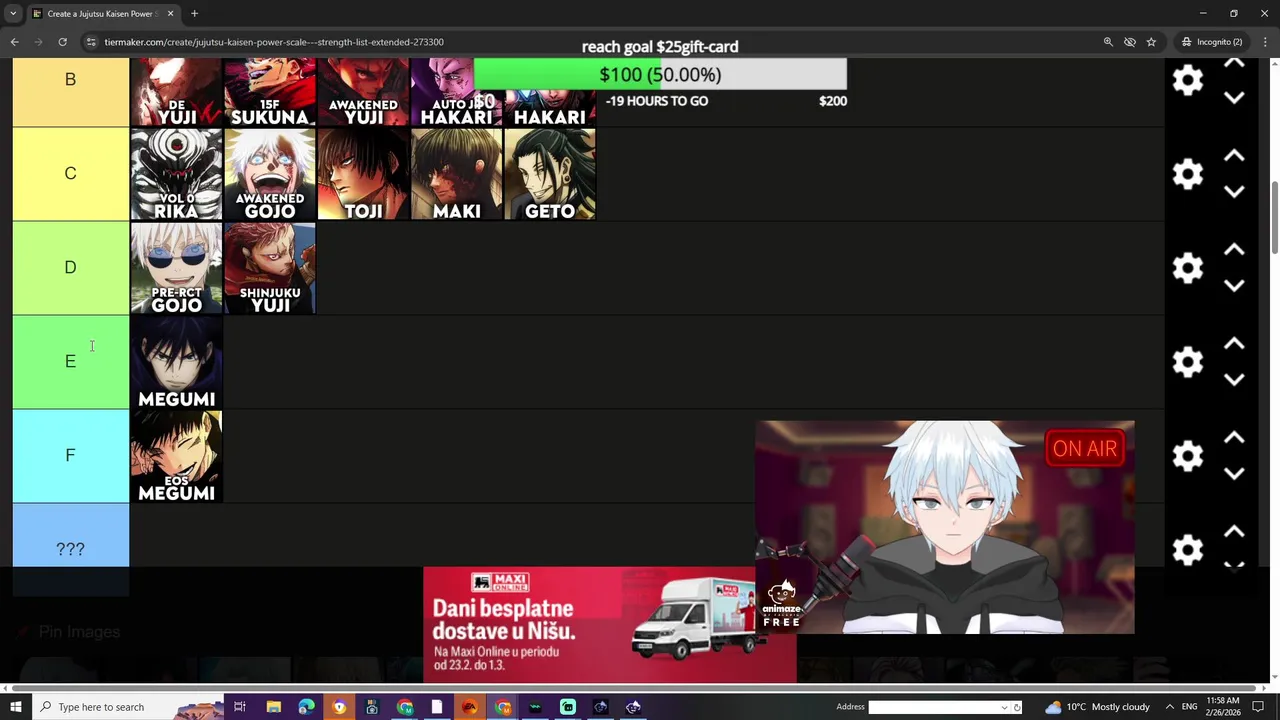Move ??? tier up with arrow
The width and height of the screenshot is (1280, 720).
coord(1234,532)
